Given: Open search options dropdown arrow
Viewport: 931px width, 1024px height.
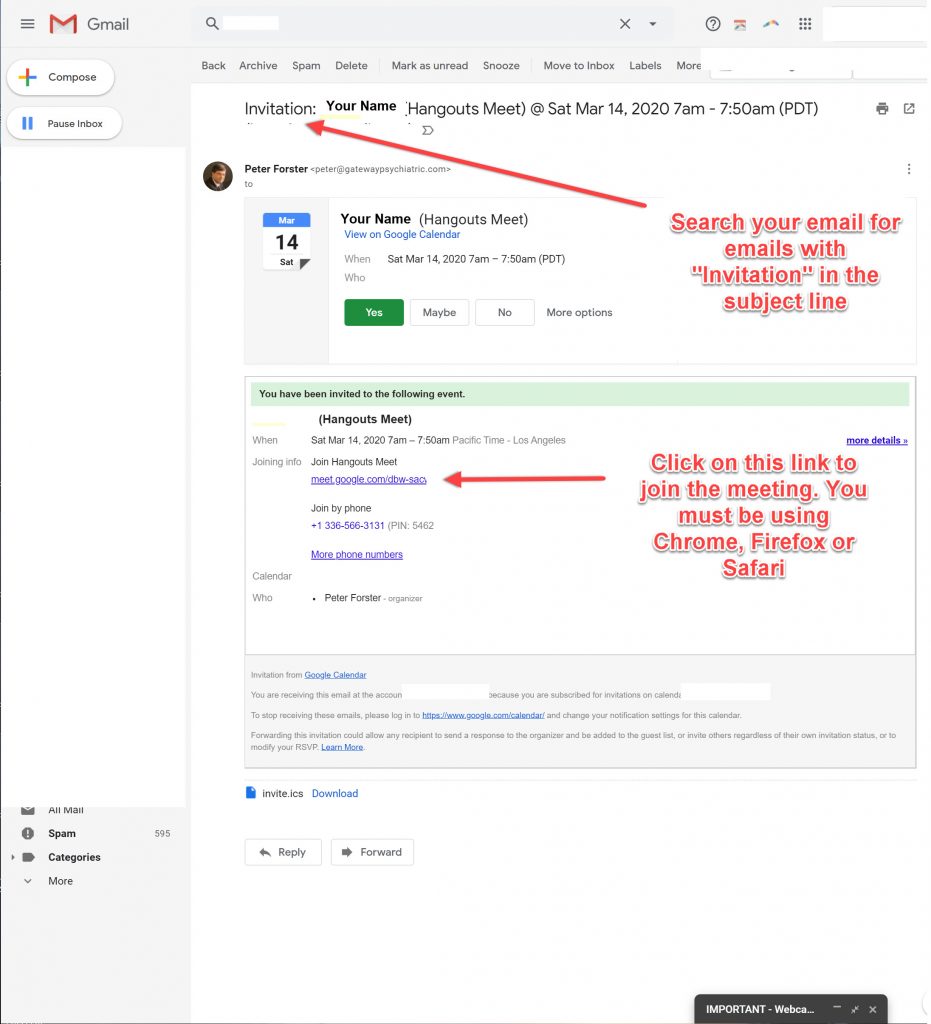Looking at the screenshot, I should coord(652,24).
